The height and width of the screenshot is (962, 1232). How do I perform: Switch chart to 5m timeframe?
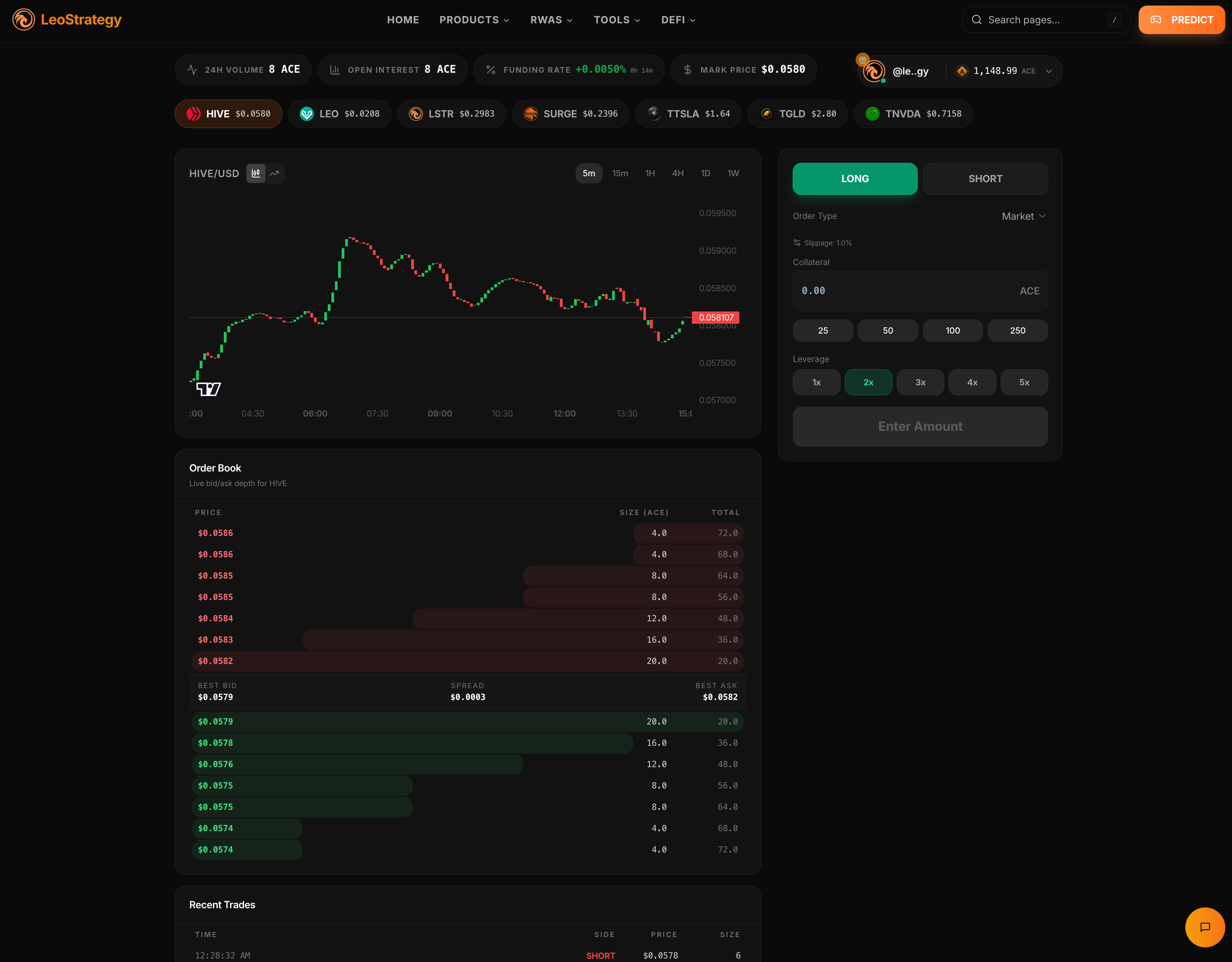(x=589, y=173)
